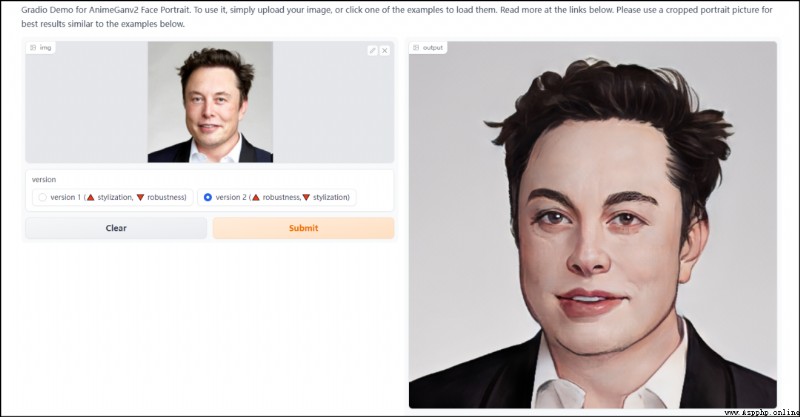Click the stylized output portrait image
This screenshot has width=800, height=417.
[593, 225]
